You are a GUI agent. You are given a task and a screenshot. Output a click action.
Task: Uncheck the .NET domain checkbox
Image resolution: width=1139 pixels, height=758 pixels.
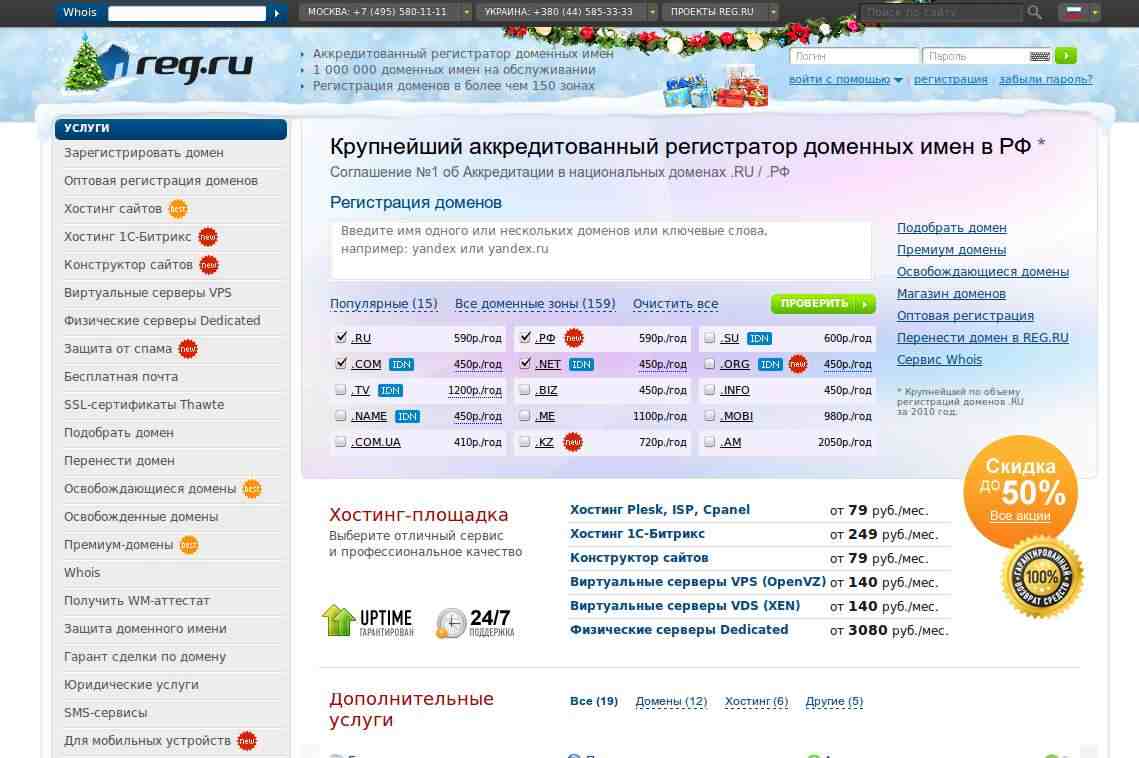pos(525,363)
